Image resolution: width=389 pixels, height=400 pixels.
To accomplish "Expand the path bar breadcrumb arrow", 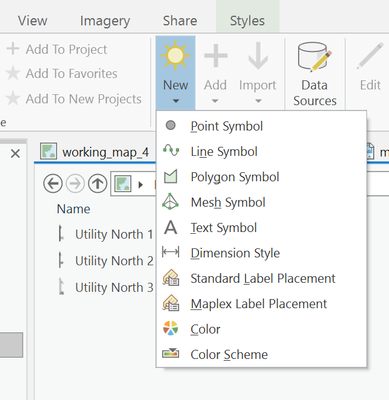I will click(141, 184).
